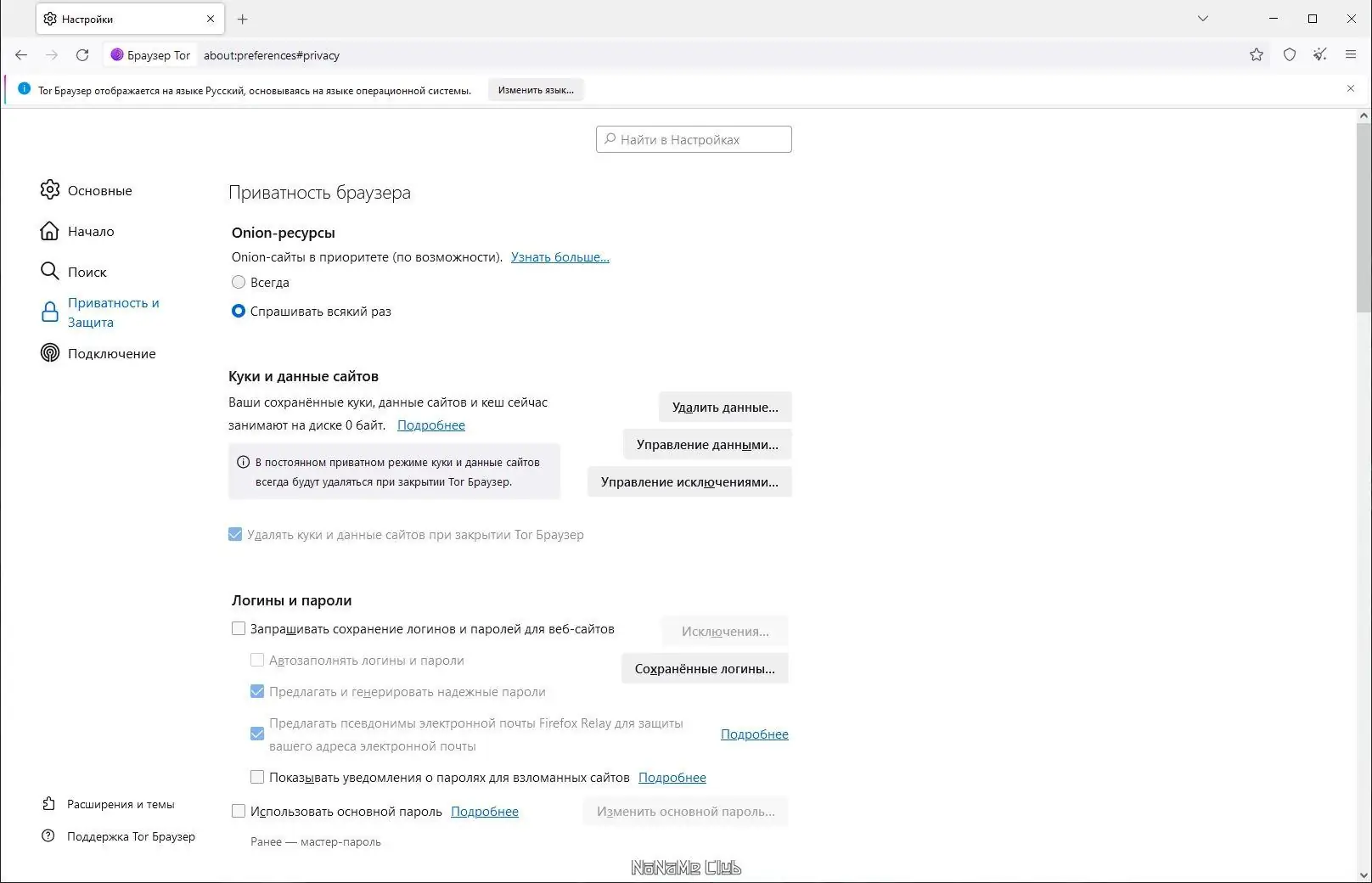Select the Всегда radio option
1372x883 pixels.
tap(239, 282)
